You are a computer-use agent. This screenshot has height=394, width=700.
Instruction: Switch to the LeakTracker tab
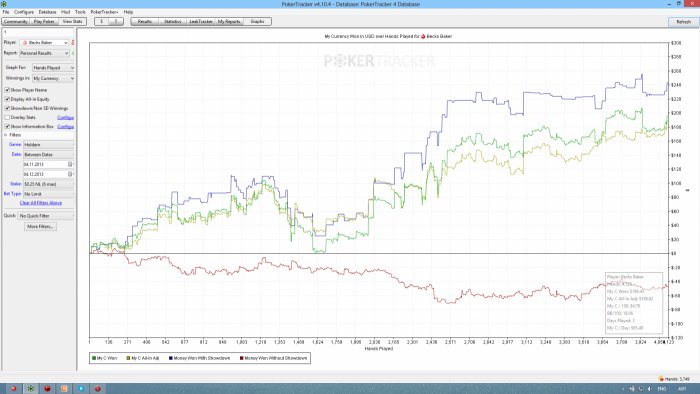(x=201, y=21)
